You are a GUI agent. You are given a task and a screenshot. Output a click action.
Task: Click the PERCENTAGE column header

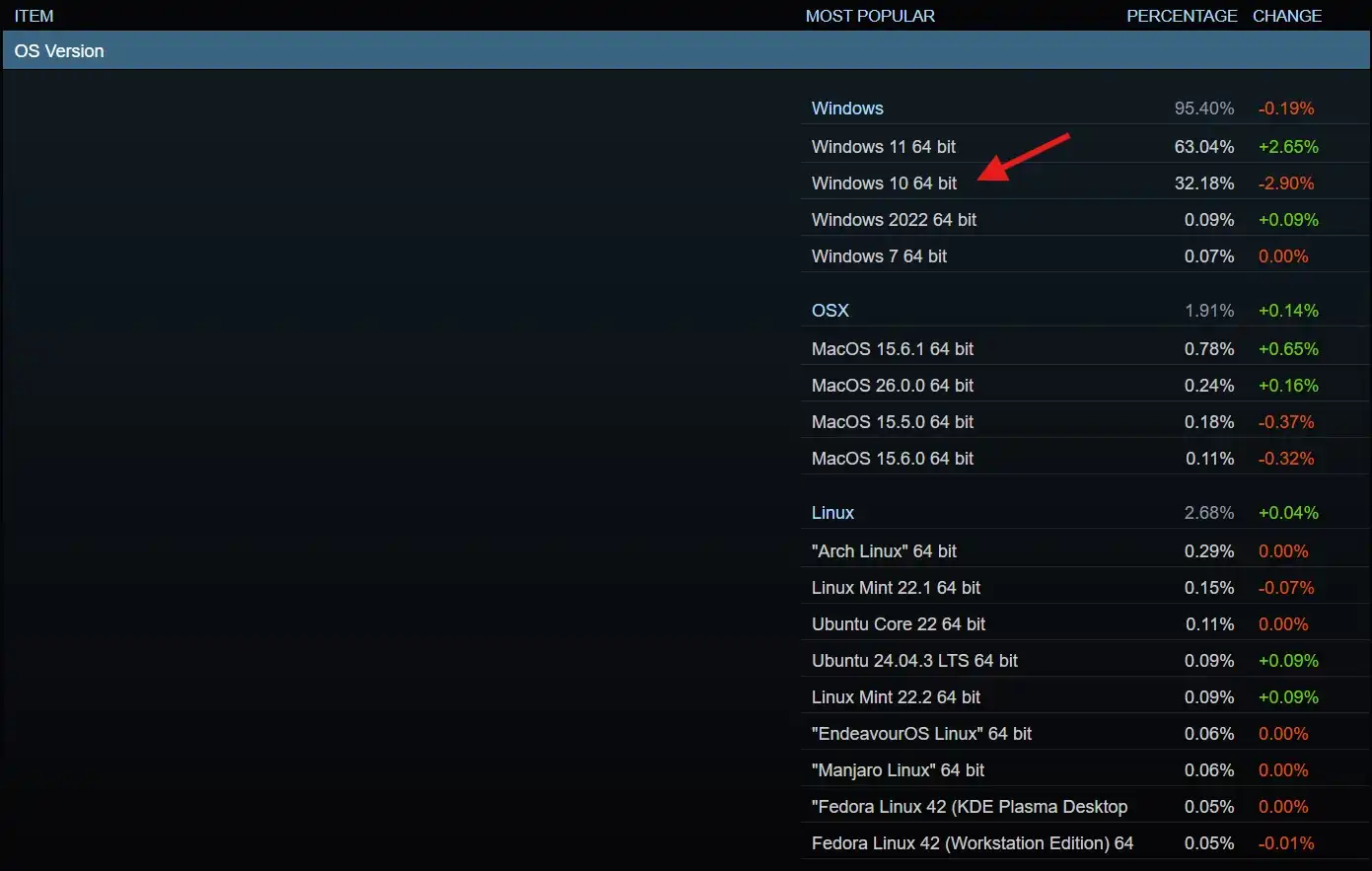click(1181, 16)
